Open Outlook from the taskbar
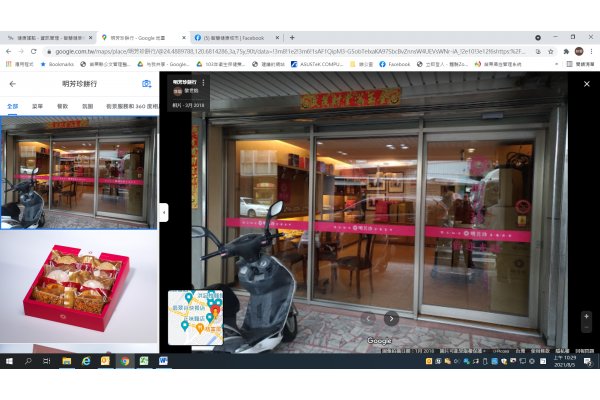Screen dimensions: 600x400 click(x=105, y=361)
